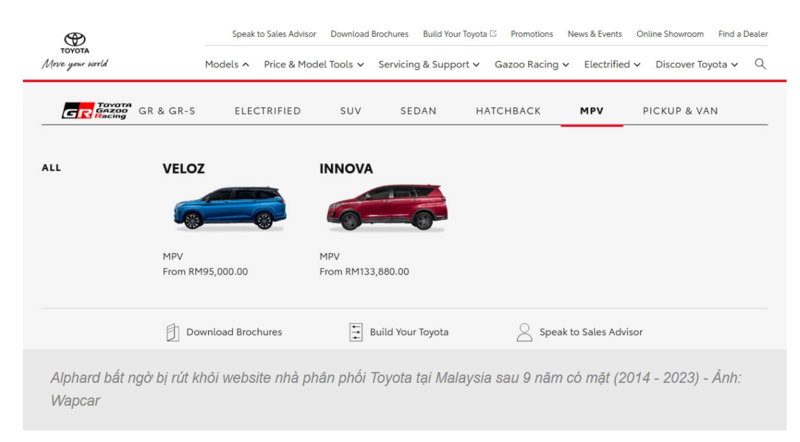
Task: Open Build Your Toyota top link
Action: pyautogui.click(x=455, y=34)
